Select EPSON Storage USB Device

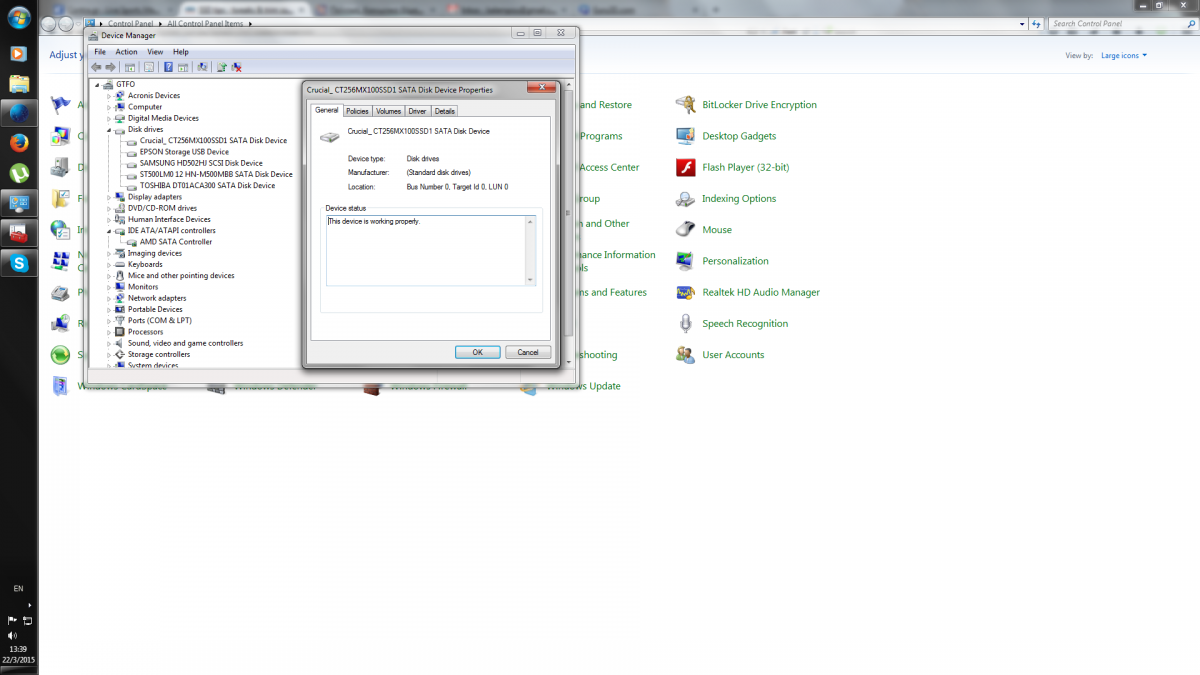click(x=184, y=152)
